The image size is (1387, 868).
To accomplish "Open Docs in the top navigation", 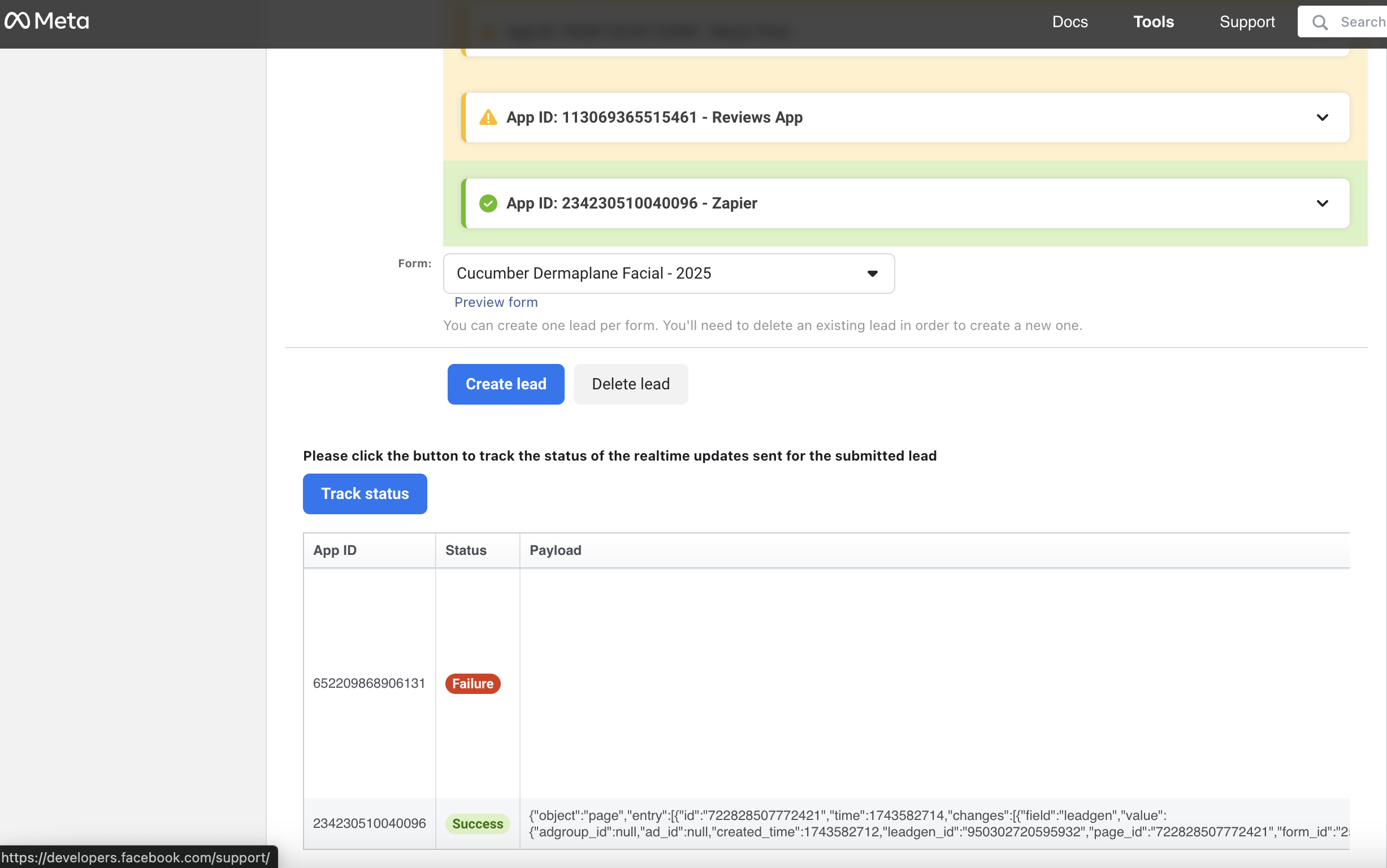I will coord(1069,22).
